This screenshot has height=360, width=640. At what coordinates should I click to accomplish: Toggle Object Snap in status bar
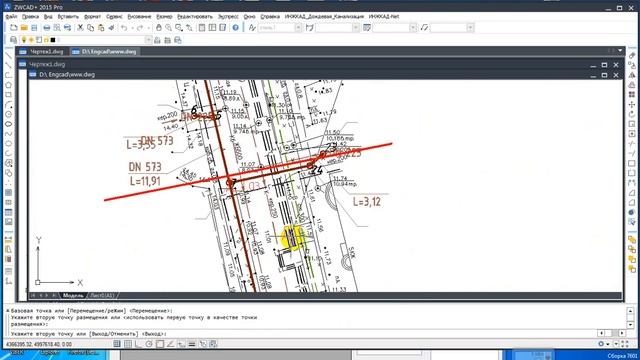pos(160,344)
